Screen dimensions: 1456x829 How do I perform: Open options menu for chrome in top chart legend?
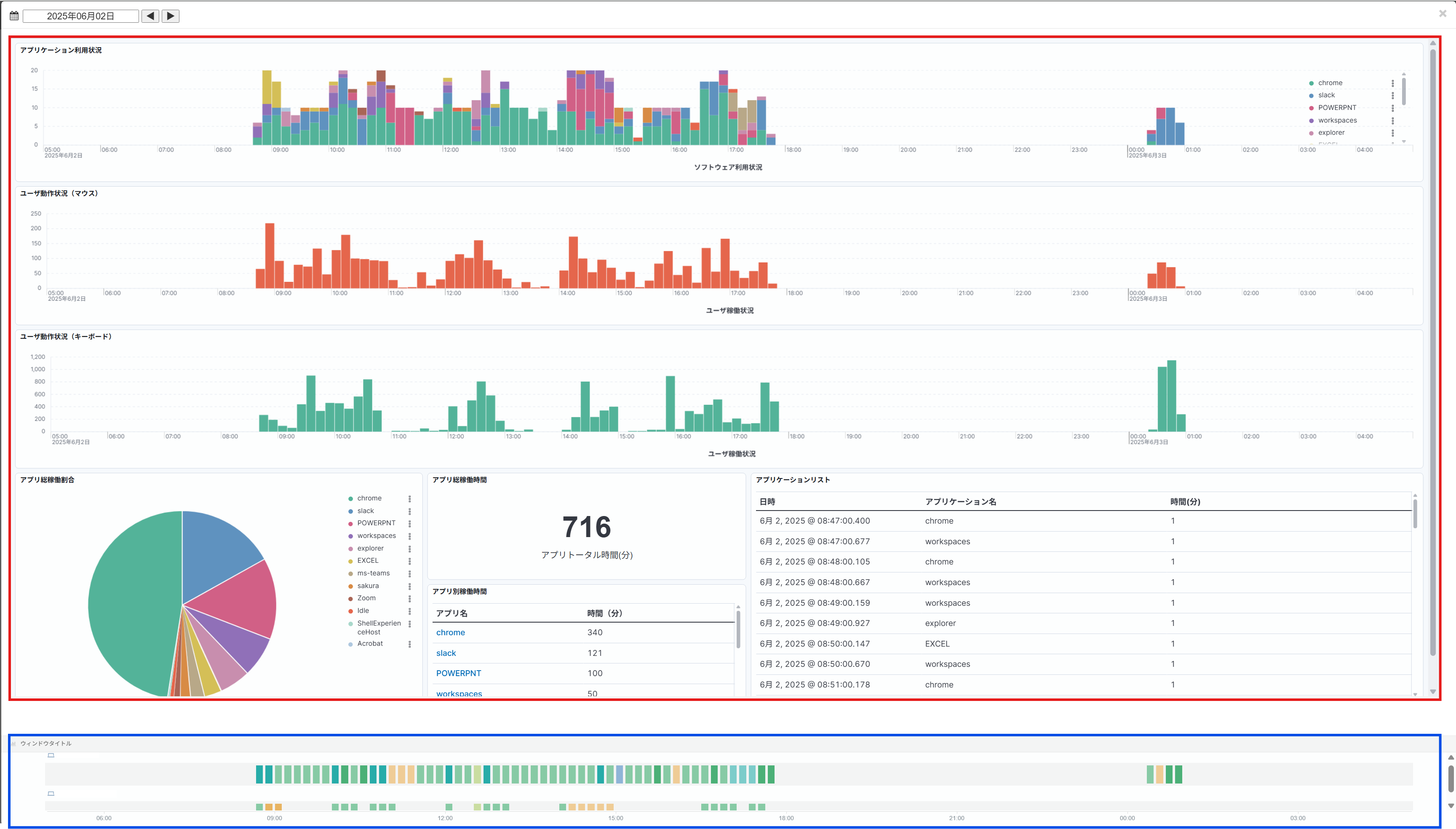[1393, 83]
